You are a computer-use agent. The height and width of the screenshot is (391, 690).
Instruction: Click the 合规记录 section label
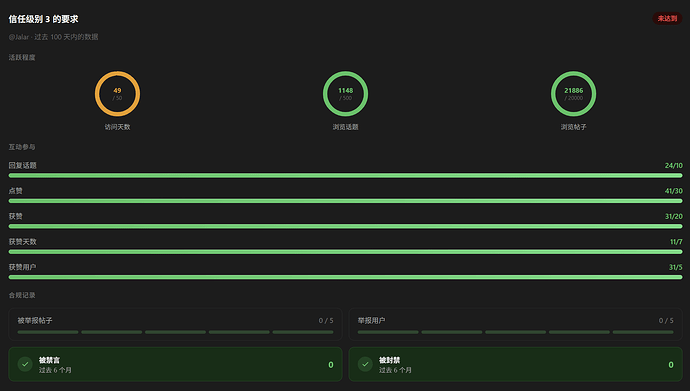point(22,295)
